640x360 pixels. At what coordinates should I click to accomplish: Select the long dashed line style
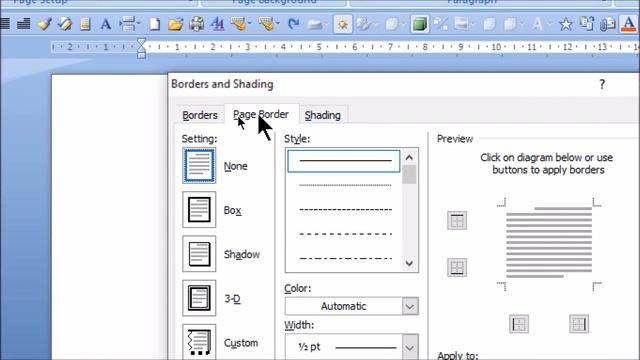pos(345,234)
